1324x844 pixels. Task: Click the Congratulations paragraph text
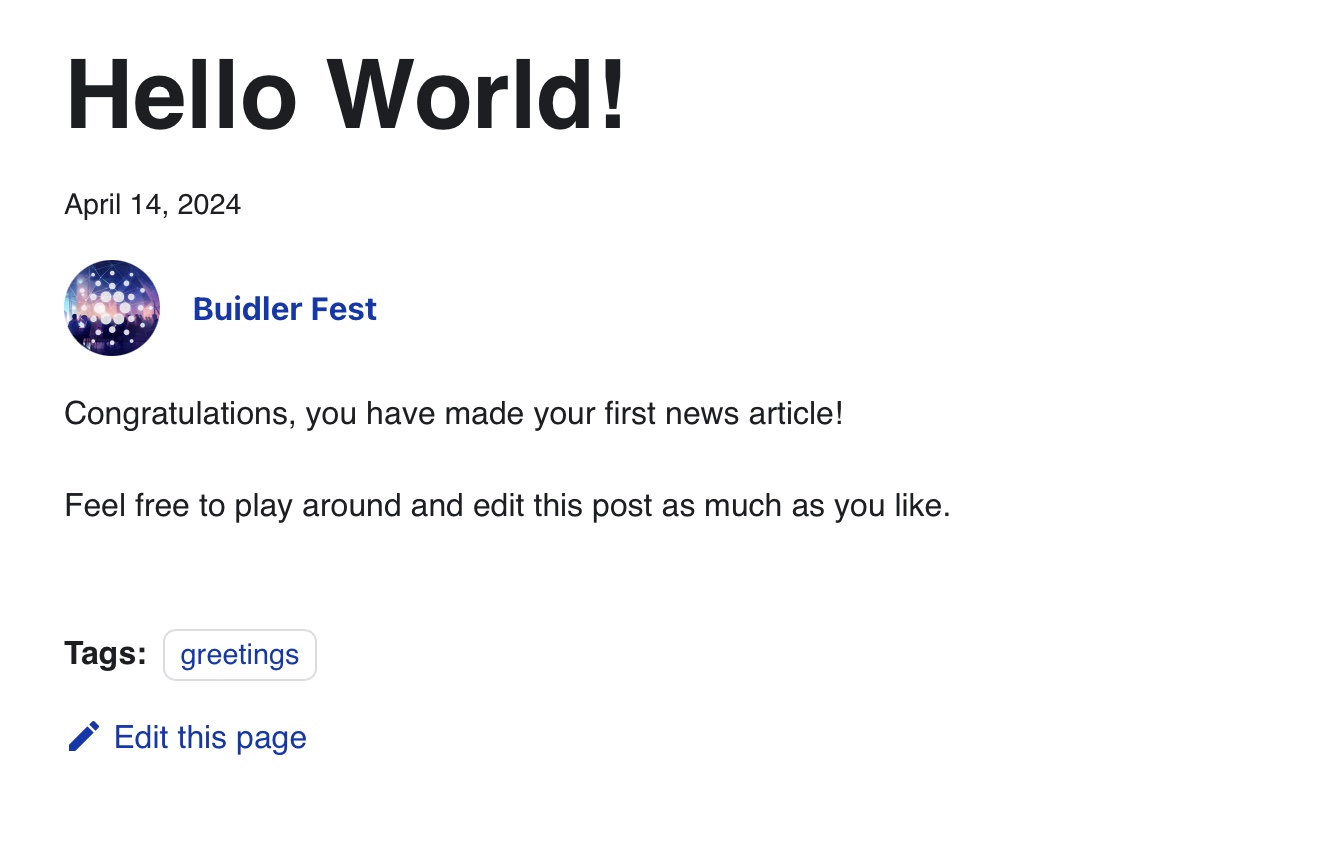pos(453,413)
